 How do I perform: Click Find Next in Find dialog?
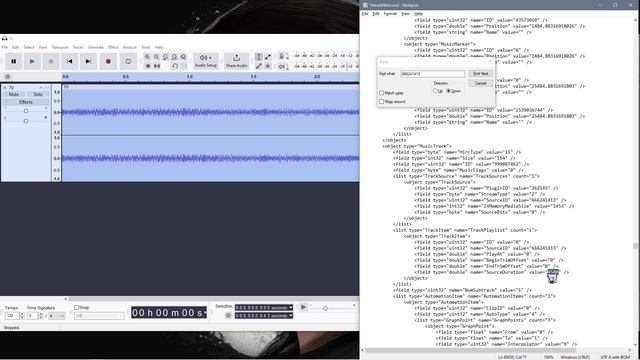[480, 74]
